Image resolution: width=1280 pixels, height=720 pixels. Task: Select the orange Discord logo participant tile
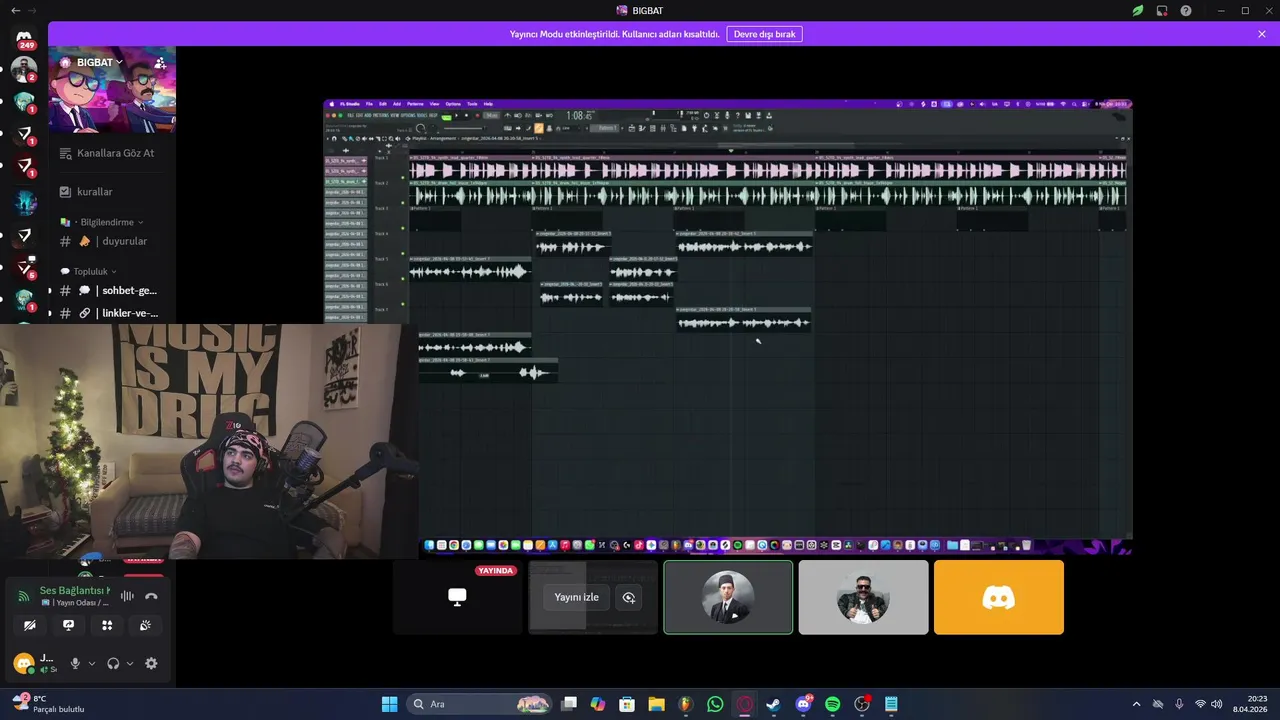click(x=999, y=597)
